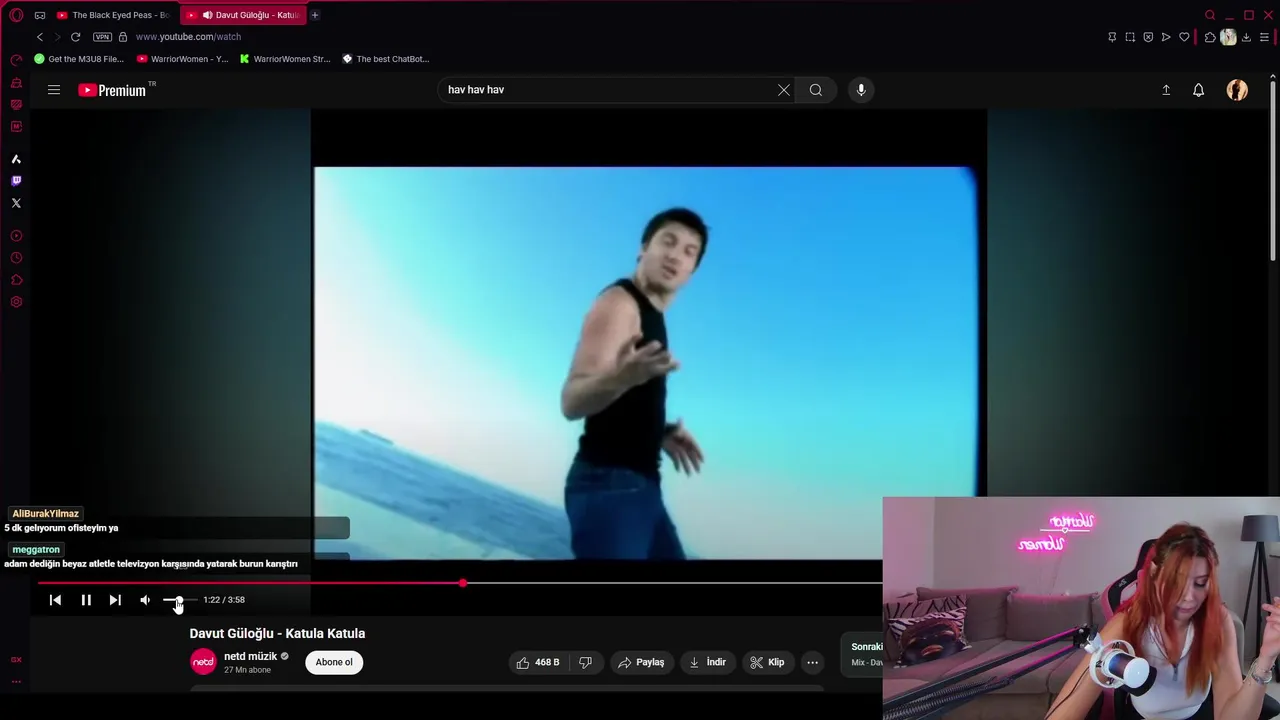Bookmark page with heart icon
Screen dimensions: 1280x720
click(1184, 37)
